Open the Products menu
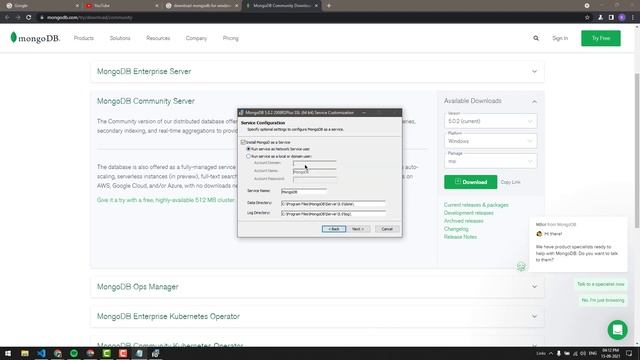The image size is (640, 360). (x=84, y=38)
